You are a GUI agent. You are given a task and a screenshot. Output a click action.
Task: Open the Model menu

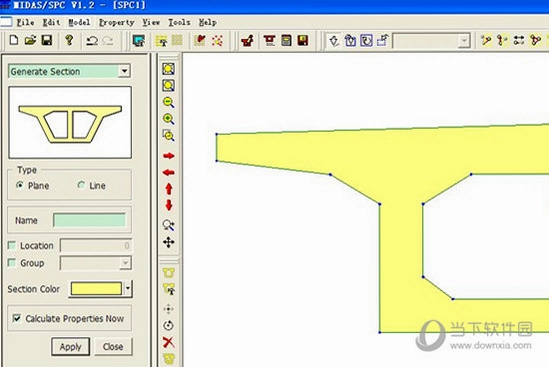click(79, 22)
